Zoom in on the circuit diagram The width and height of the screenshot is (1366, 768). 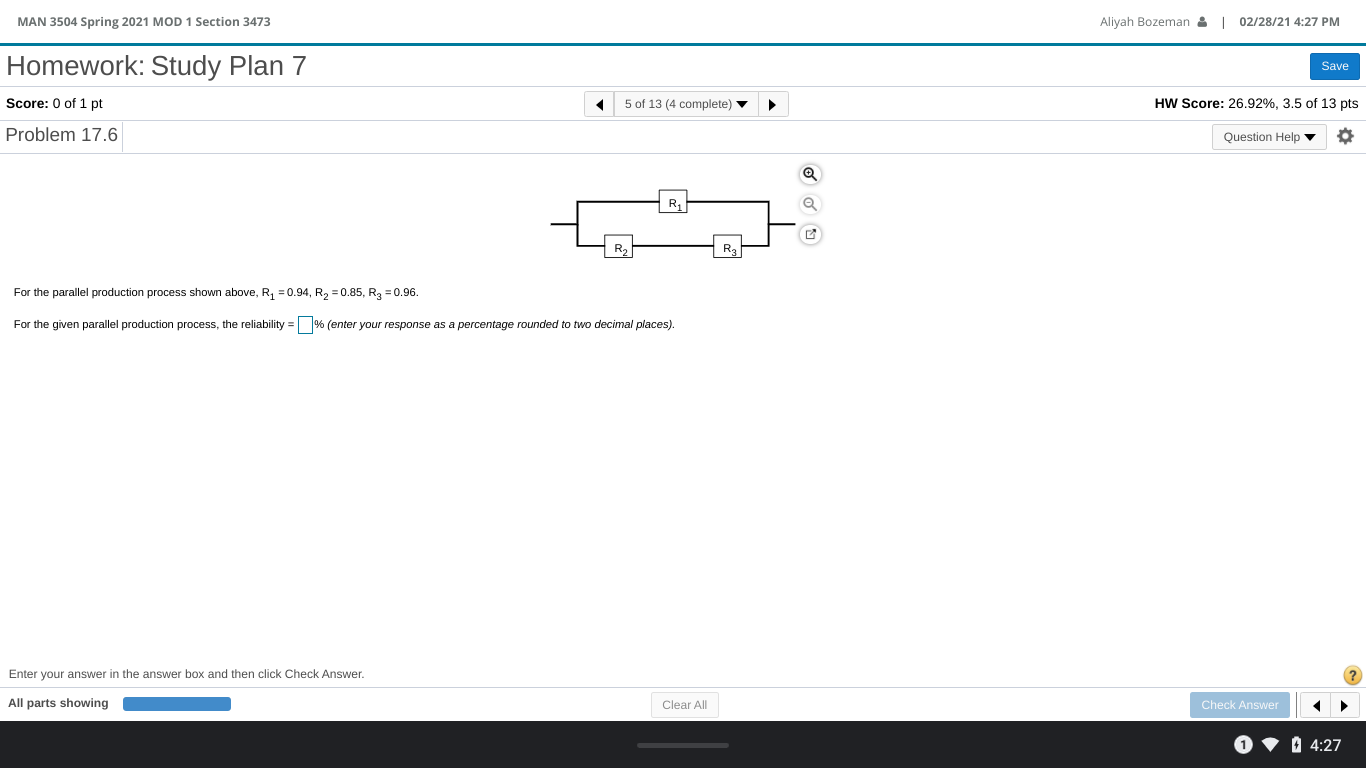pyautogui.click(x=810, y=174)
